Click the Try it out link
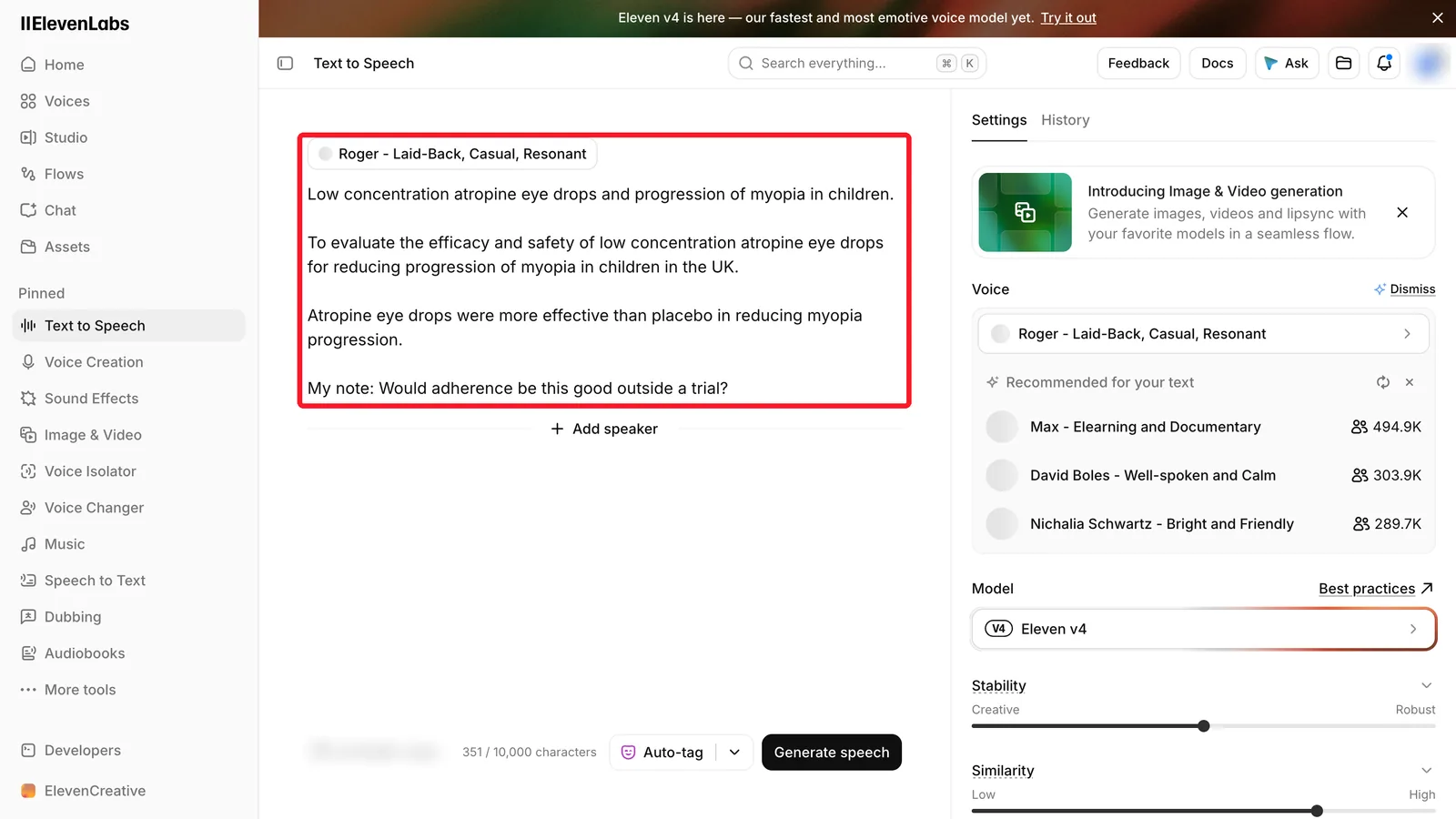Viewport: 1456px width, 819px height. coord(1068,17)
